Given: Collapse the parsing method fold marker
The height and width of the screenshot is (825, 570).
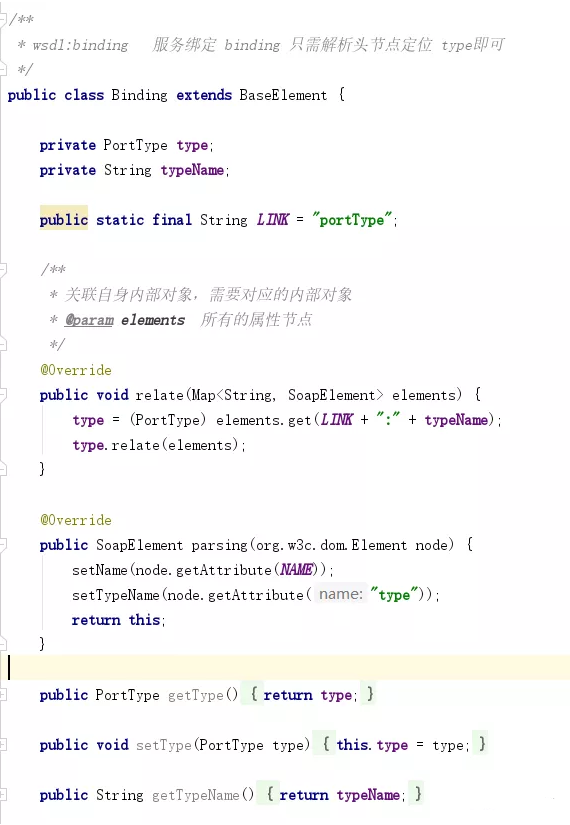Looking at the screenshot, I should (3, 545).
